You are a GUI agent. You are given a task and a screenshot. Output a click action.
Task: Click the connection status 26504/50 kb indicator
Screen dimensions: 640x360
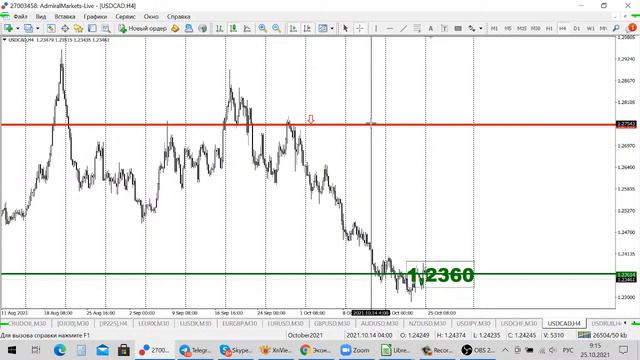pos(602,335)
